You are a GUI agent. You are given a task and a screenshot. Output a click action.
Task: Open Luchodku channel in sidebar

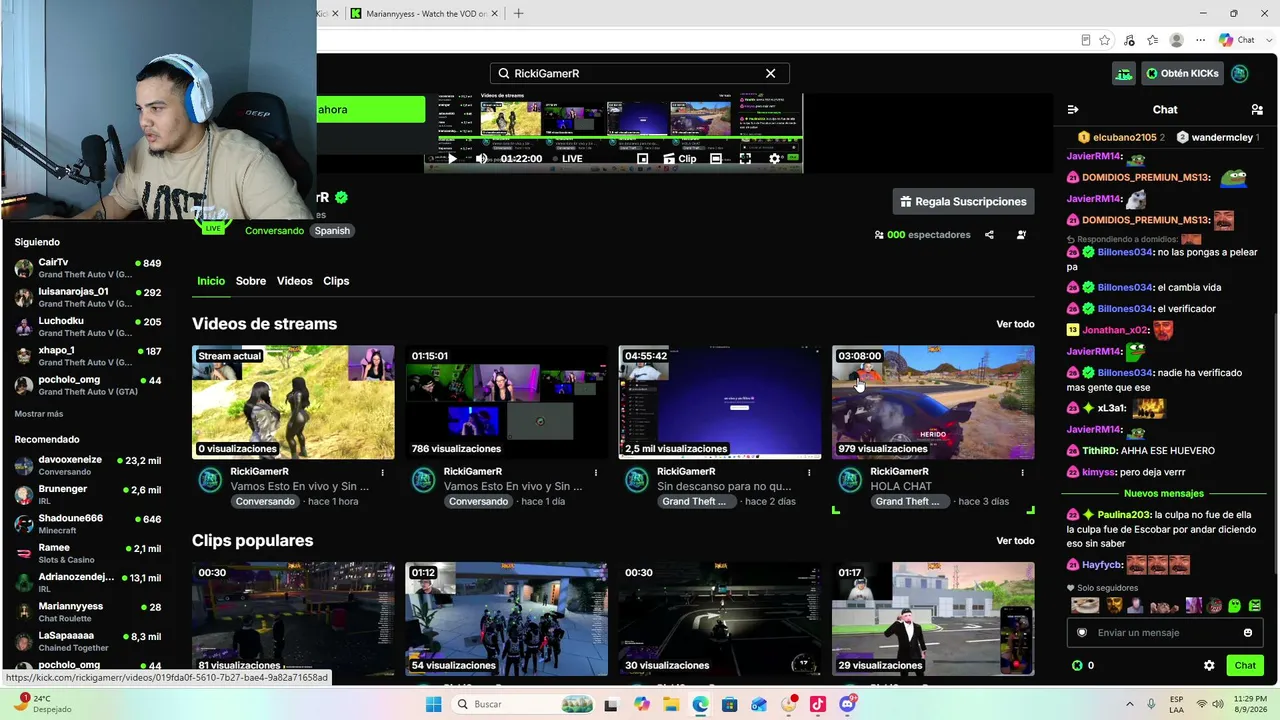pyautogui.click(x=88, y=326)
